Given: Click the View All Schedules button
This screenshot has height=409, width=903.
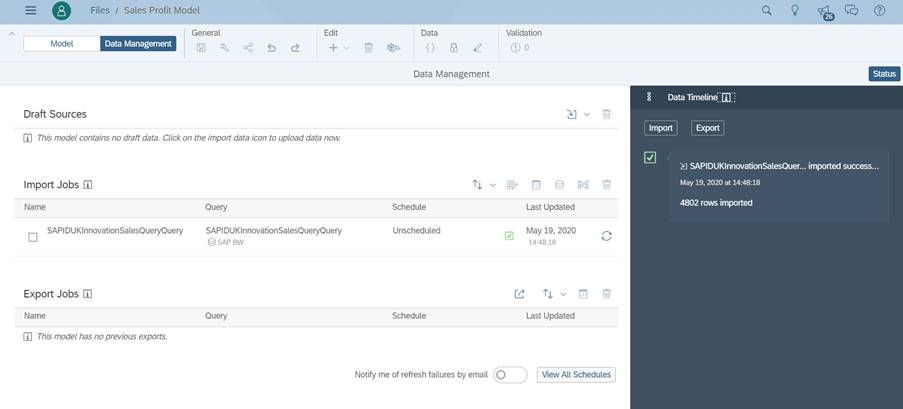Looking at the screenshot, I should pos(575,375).
